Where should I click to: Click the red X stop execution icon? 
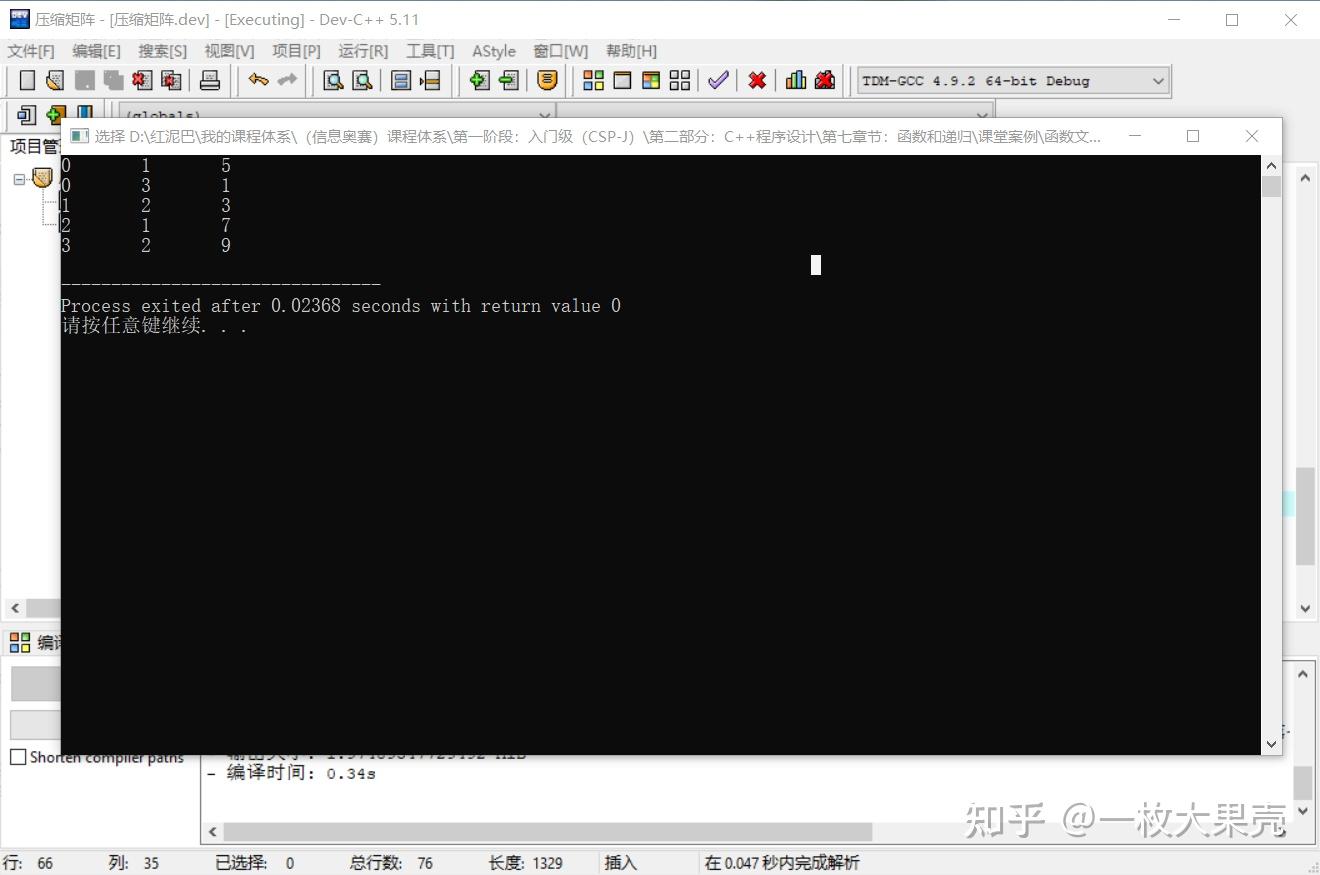757,80
